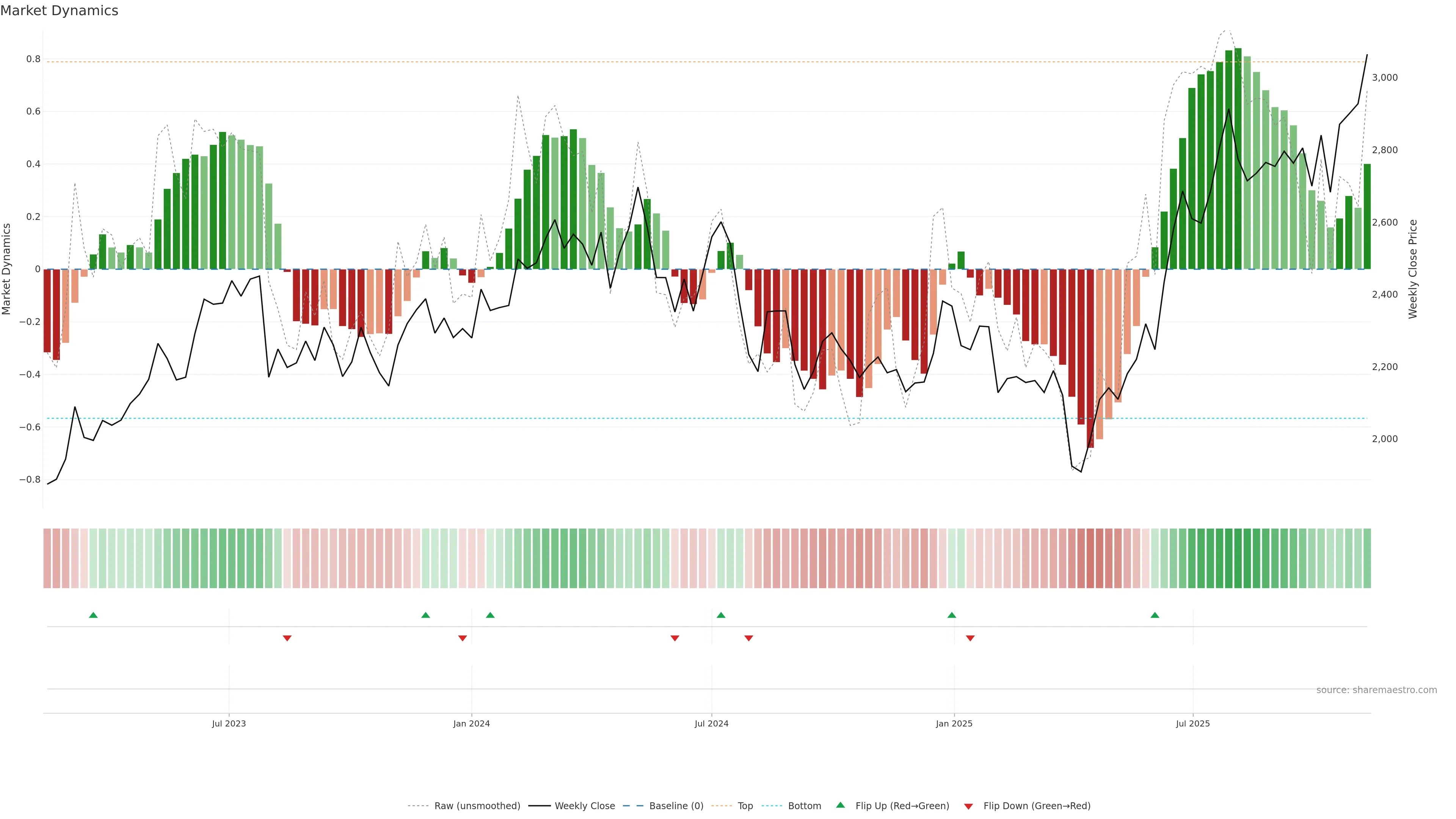The width and height of the screenshot is (1456, 819).
Task: Open the sharemaestro.com source text
Action: 1376,690
